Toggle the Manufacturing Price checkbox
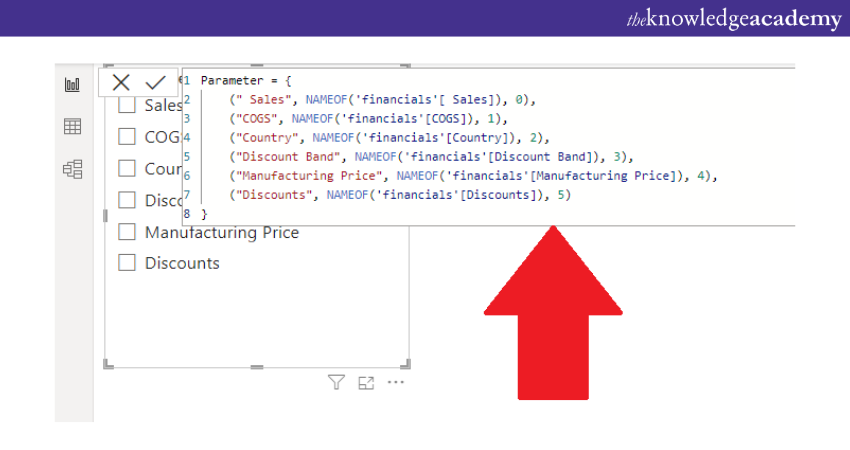Viewport: 850px width, 450px height. click(x=127, y=232)
